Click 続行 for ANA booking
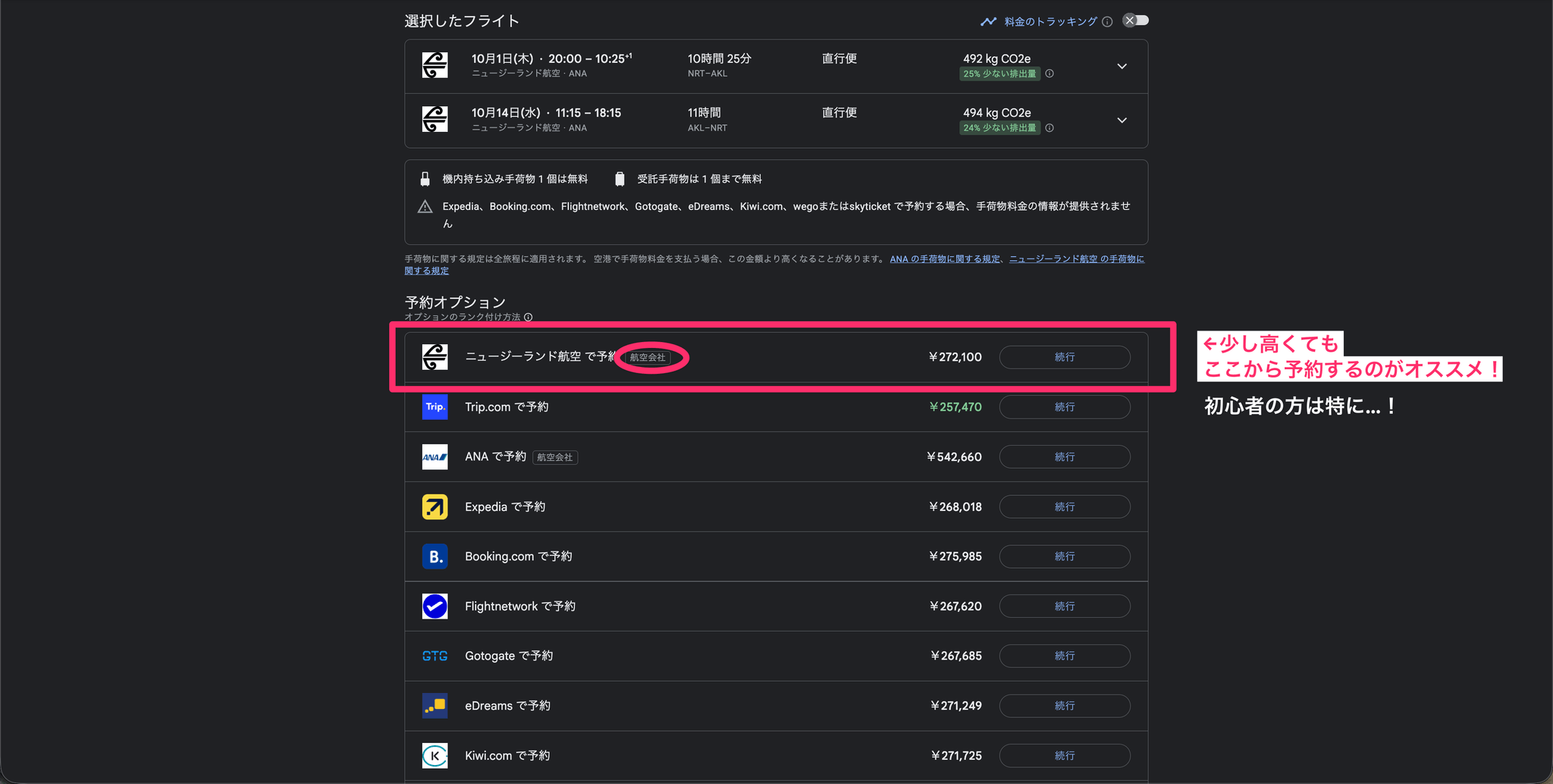Image resolution: width=1553 pixels, height=784 pixels. [x=1065, y=457]
